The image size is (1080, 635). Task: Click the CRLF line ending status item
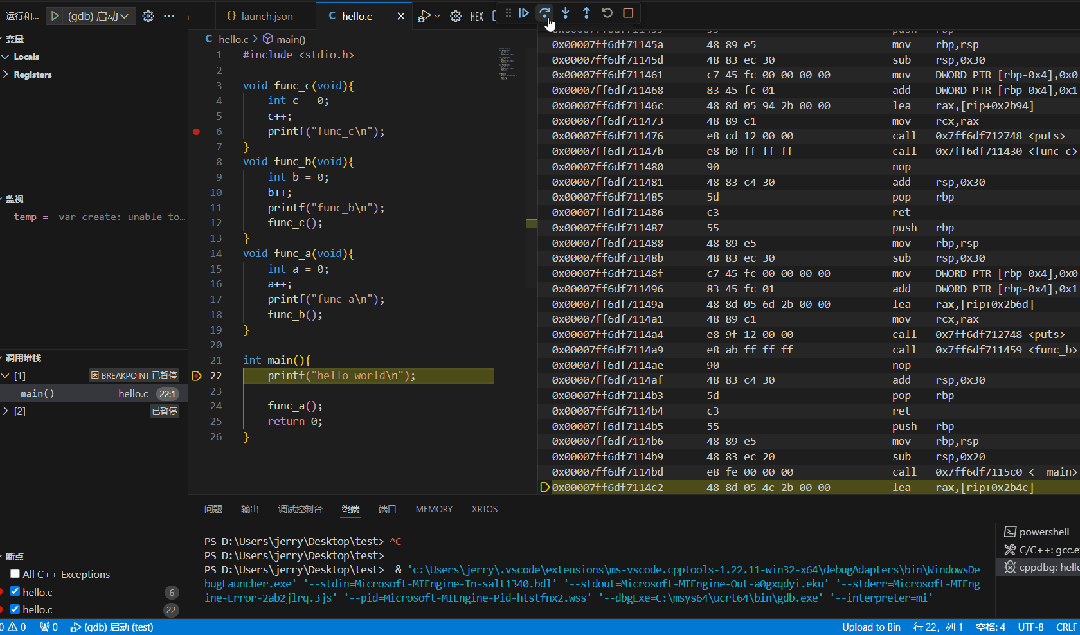click(x=1066, y=627)
